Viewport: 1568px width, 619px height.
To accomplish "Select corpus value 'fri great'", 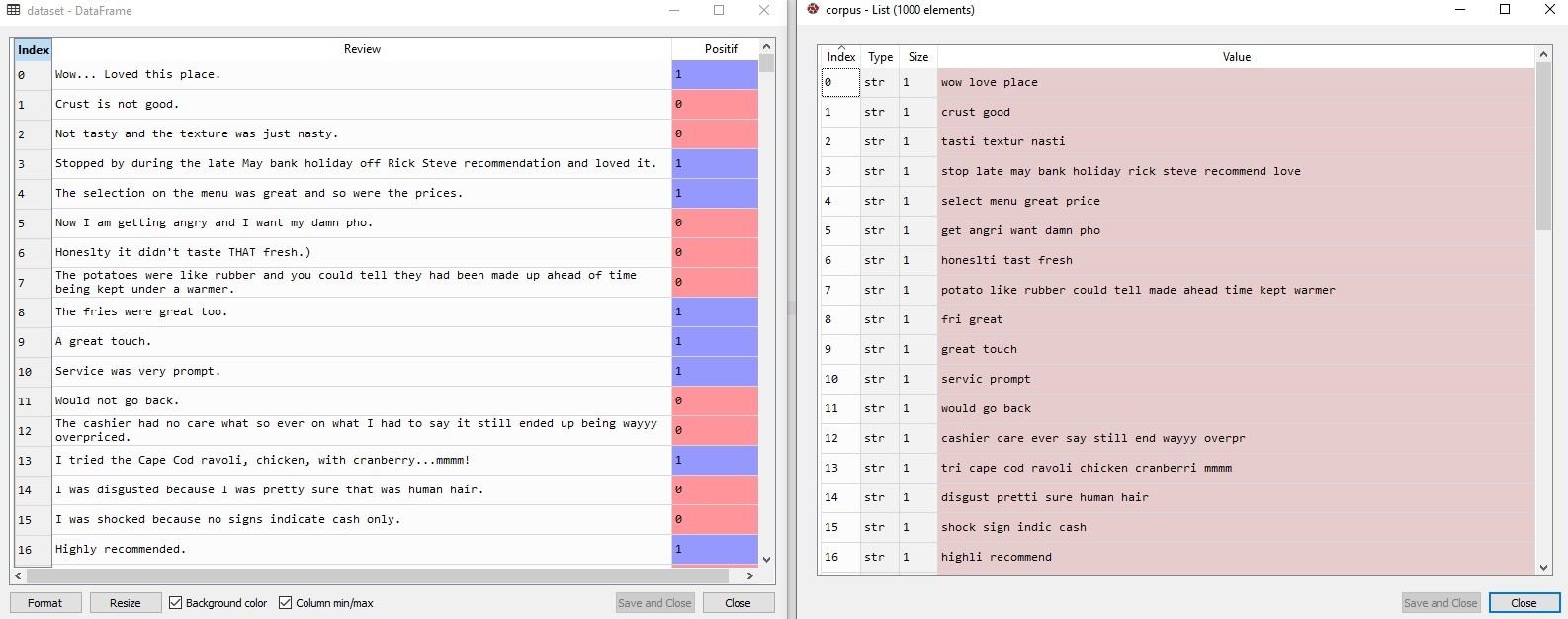I will coord(1236,320).
